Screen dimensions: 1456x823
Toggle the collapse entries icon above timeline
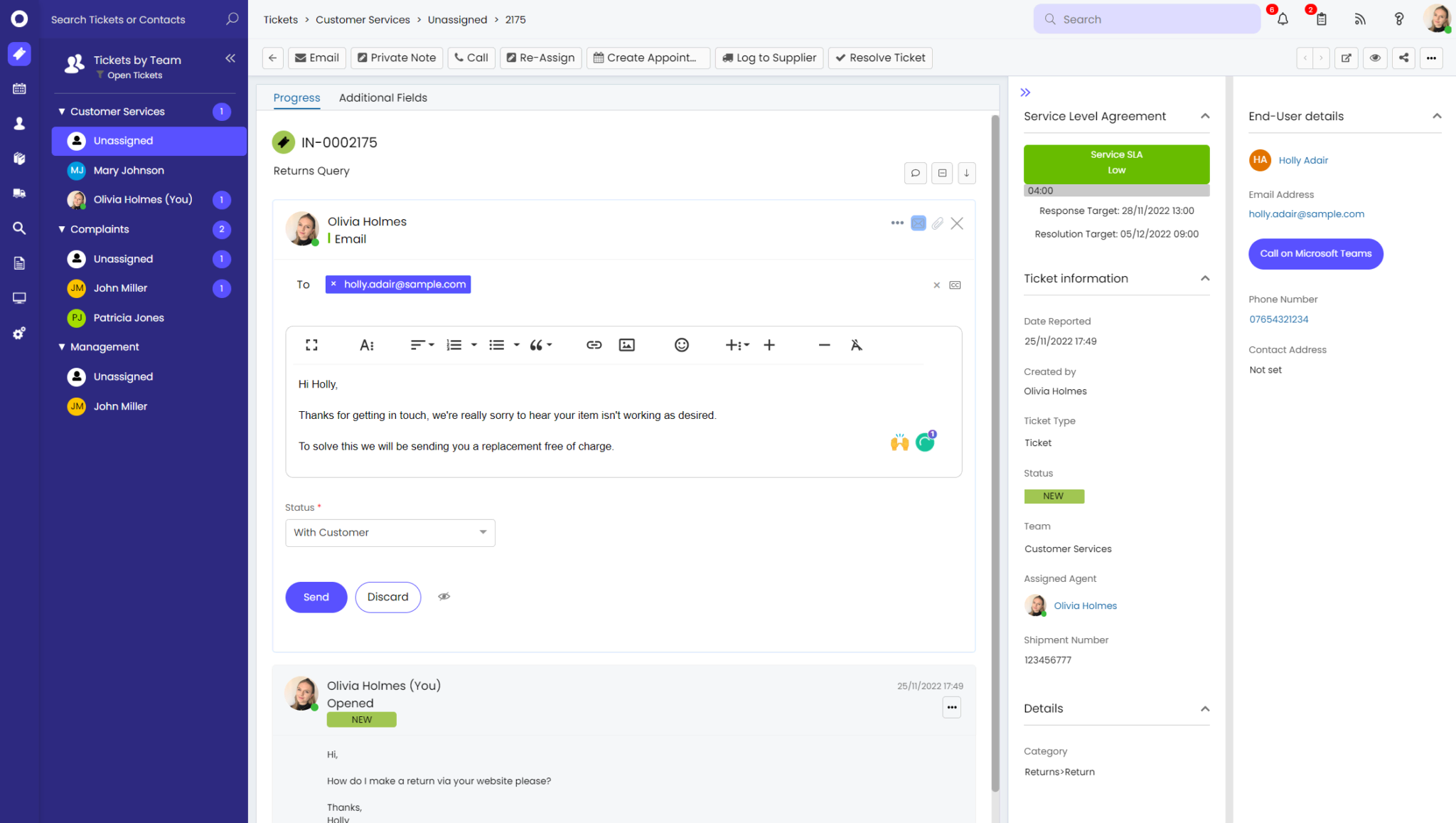(942, 173)
